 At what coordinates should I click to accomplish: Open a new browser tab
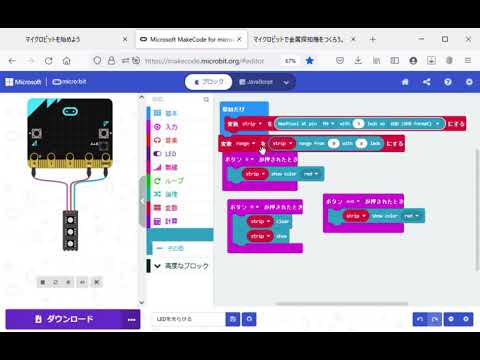tap(373, 39)
